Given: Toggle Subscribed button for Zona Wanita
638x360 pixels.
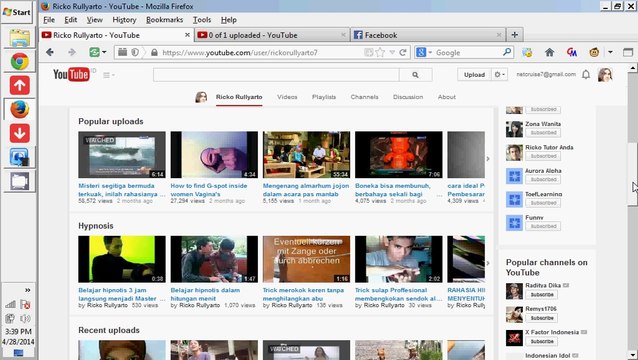Looking at the screenshot, I should (543, 133).
